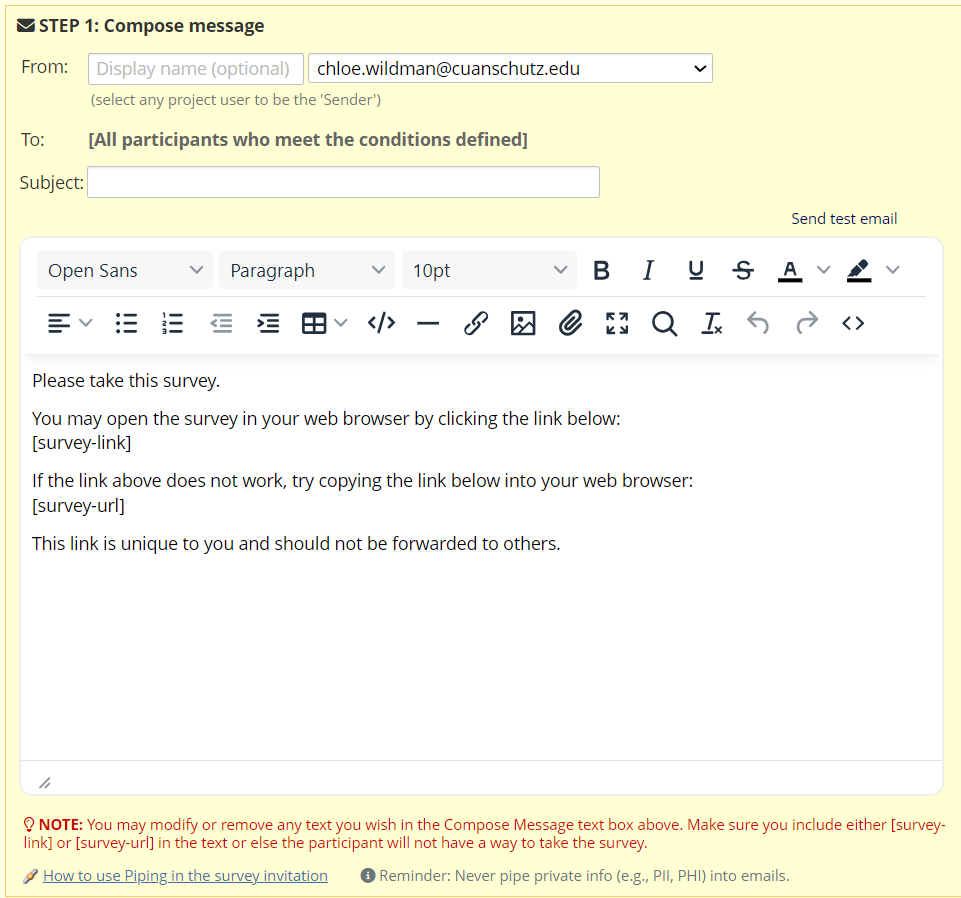Attach a file using the paperclip icon

[570, 322]
